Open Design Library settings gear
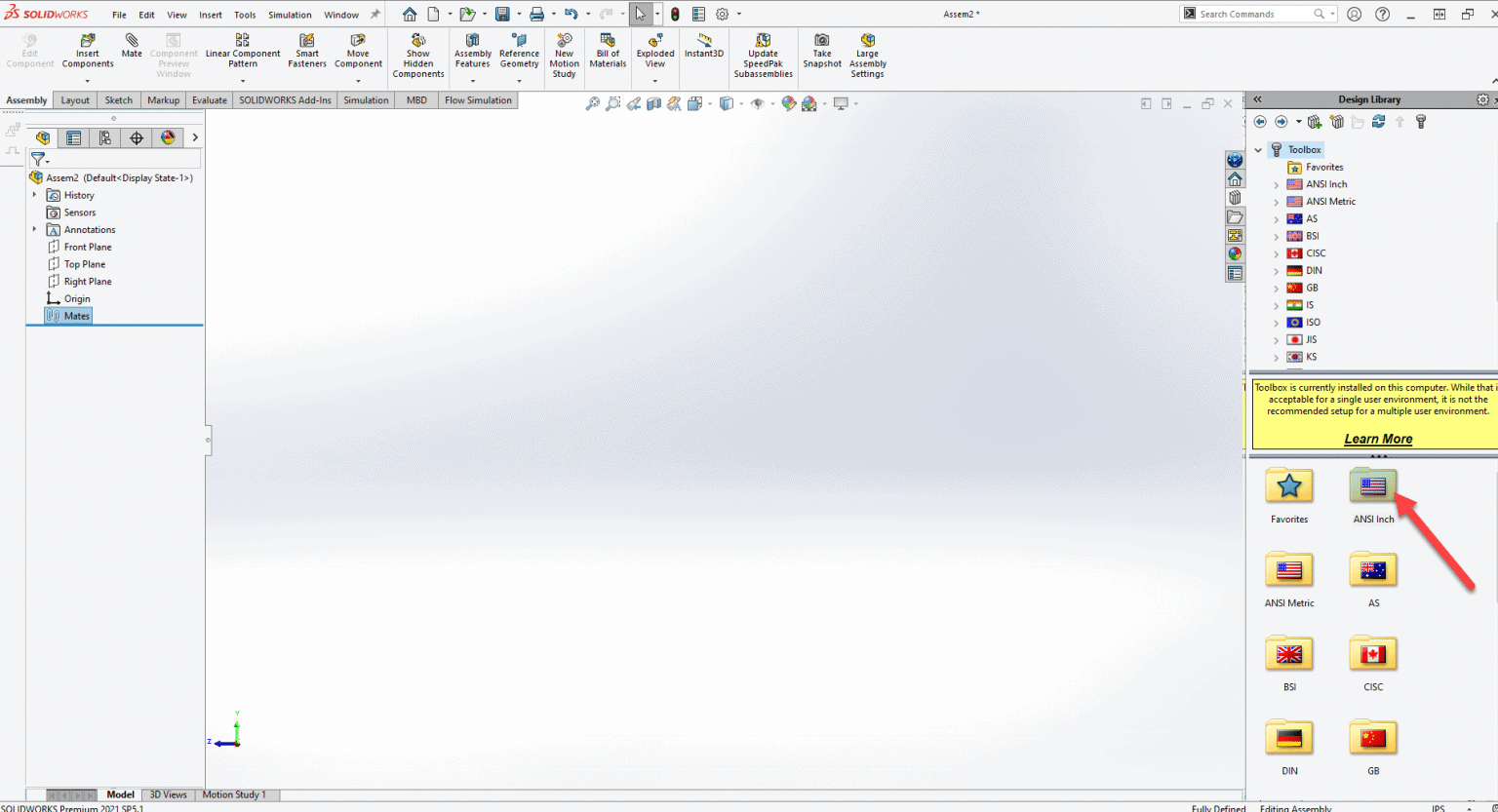The height and width of the screenshot is (812, 1498). 1482,99
